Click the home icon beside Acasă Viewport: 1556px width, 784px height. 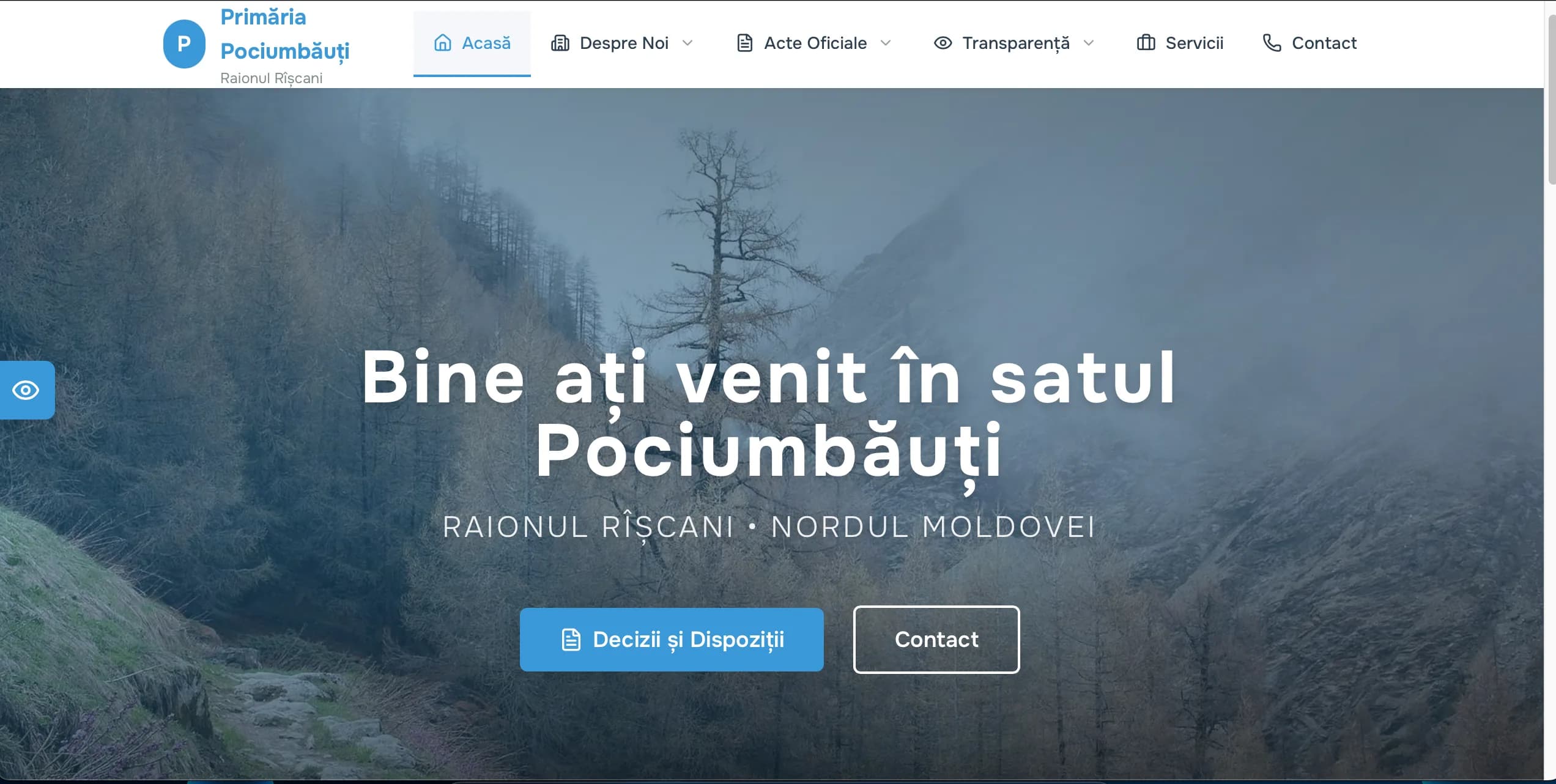442,43
